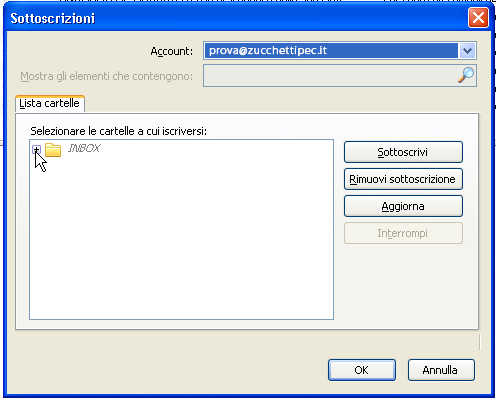
Task: Cancel with the Annulla button
Action: tap(441, 370)
